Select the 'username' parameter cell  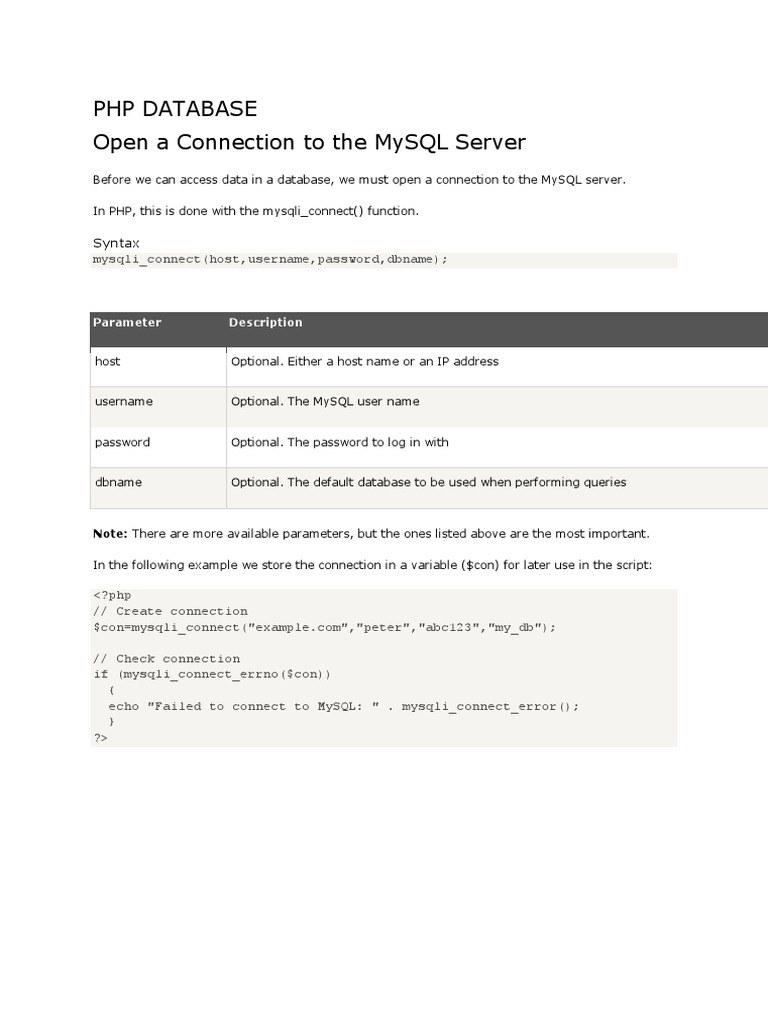[124, 401]
